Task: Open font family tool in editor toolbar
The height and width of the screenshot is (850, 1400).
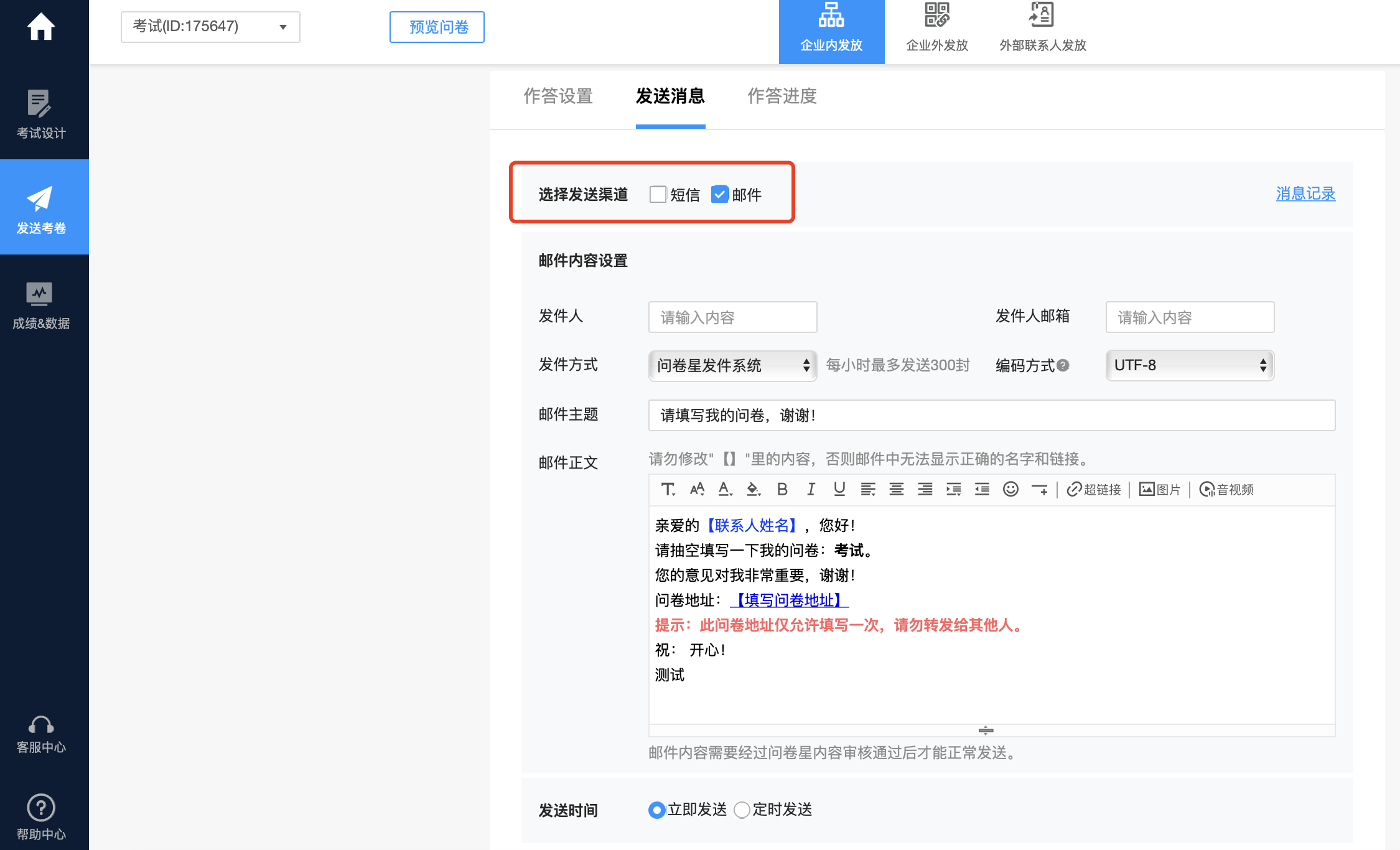Action: [668, 490]
